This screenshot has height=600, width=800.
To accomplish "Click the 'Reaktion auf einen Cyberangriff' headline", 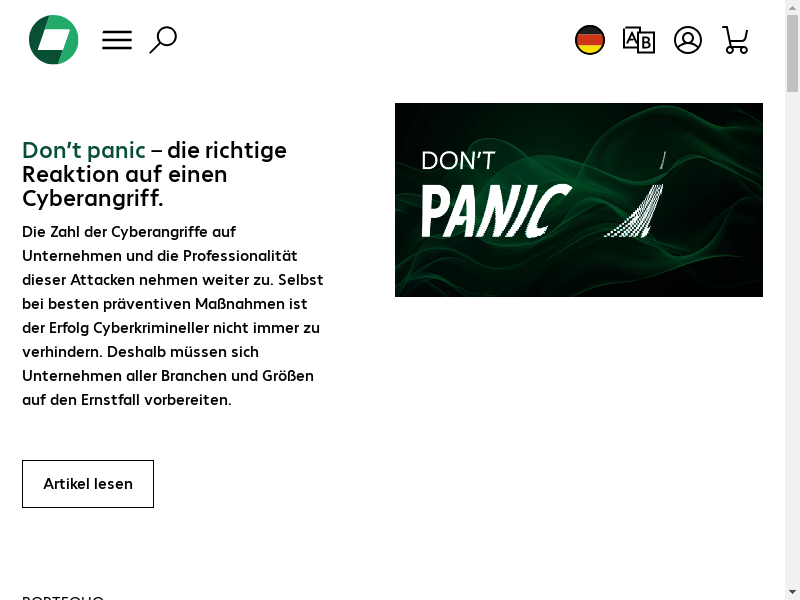I will coord(124,186).
